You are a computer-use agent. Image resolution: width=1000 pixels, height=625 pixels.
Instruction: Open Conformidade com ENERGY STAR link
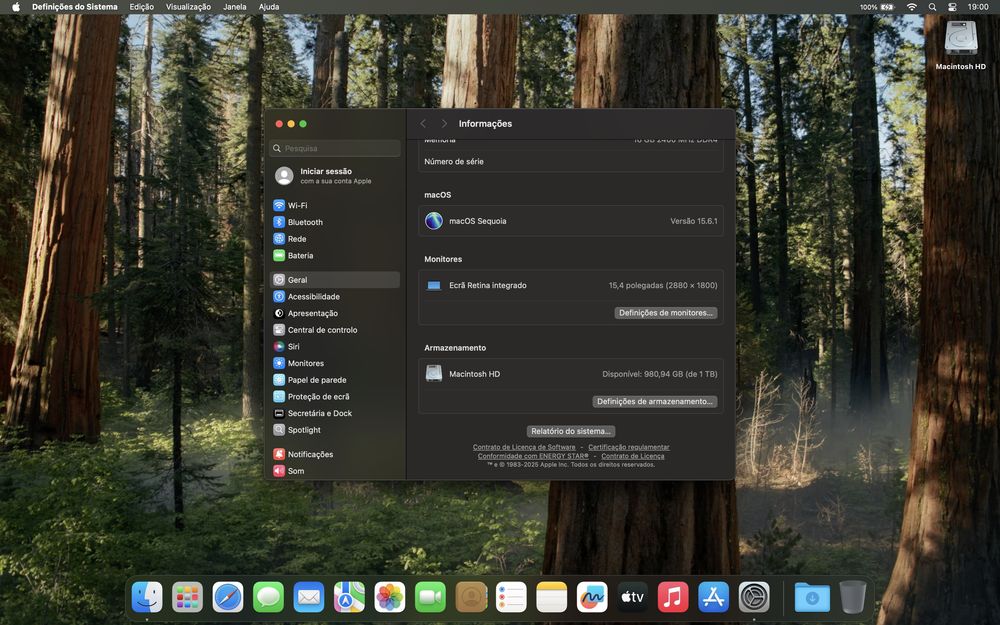533,456
